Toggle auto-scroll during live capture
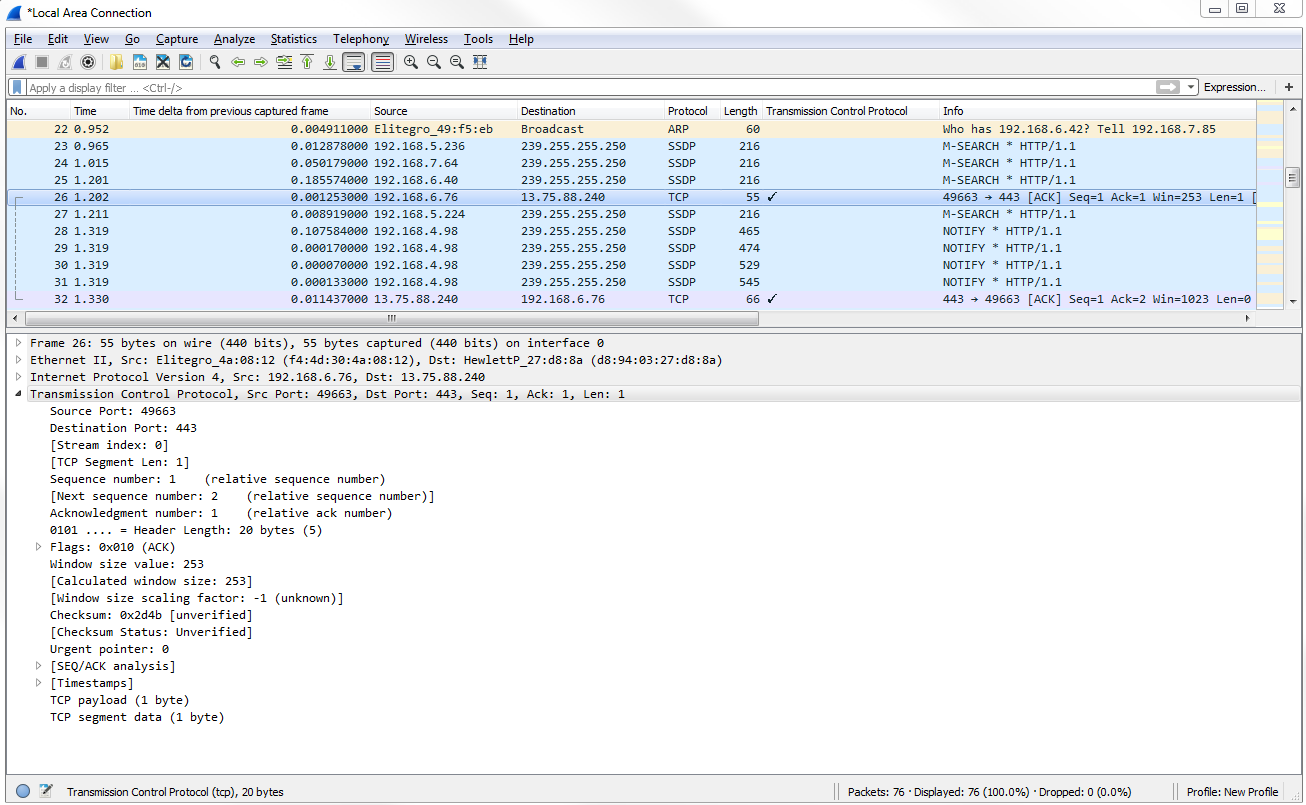This screenshot has width=1306, height=805. click(x=353, y=62)
